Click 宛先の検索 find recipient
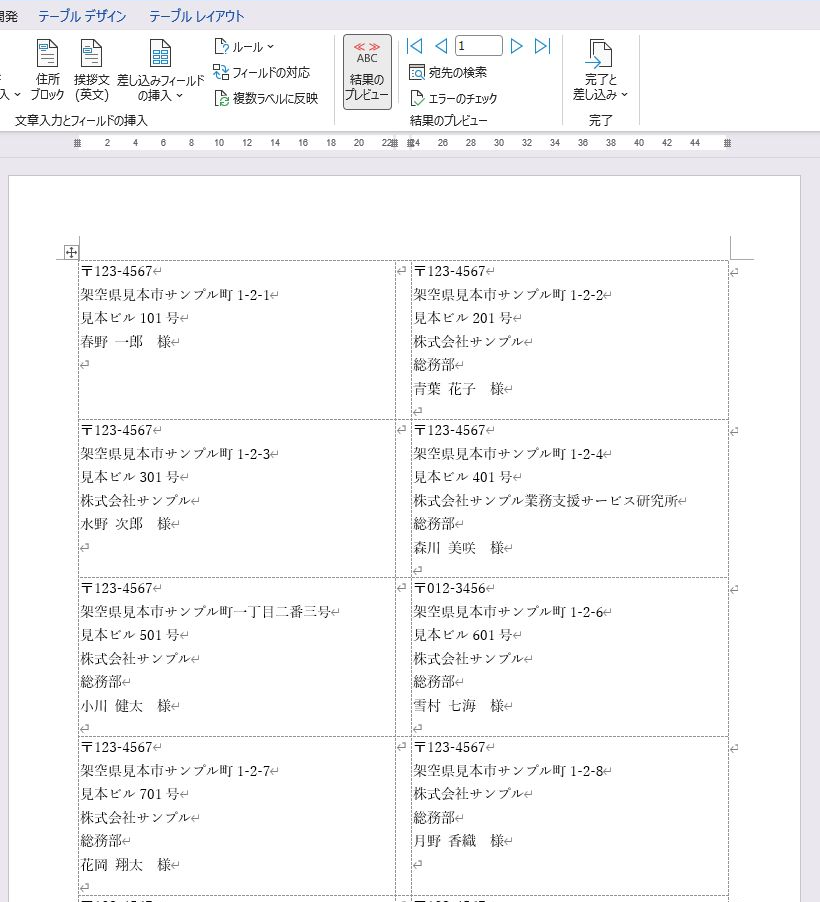 [448, 72]
